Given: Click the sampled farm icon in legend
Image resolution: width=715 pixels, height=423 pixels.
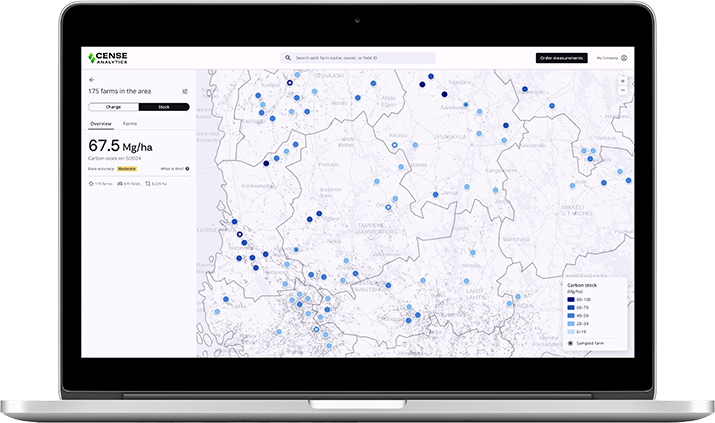Looking at the screenshot, I should pos(571,343).
